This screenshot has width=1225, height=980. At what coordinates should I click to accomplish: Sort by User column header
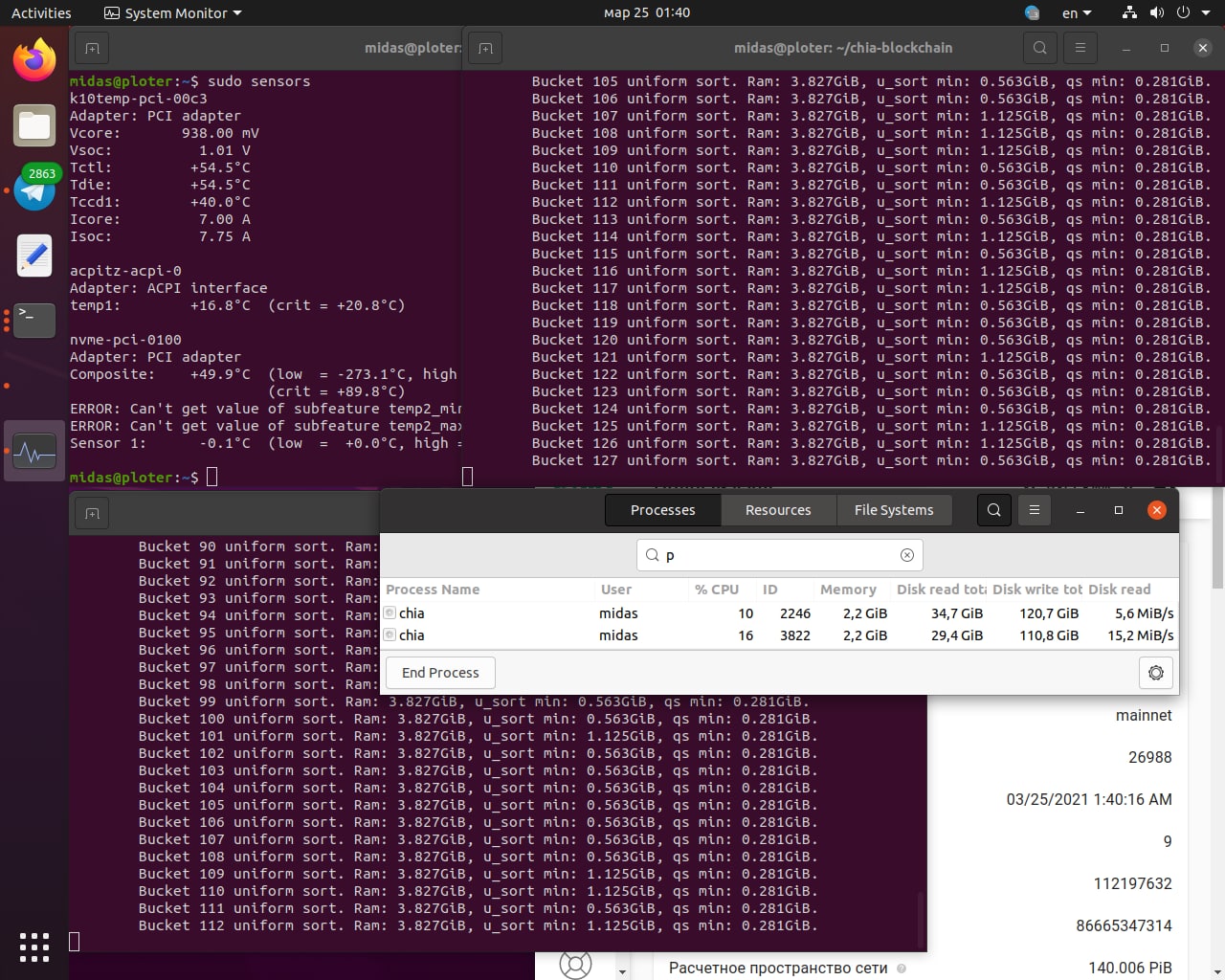pyautogui.click(x=641, y=590)
